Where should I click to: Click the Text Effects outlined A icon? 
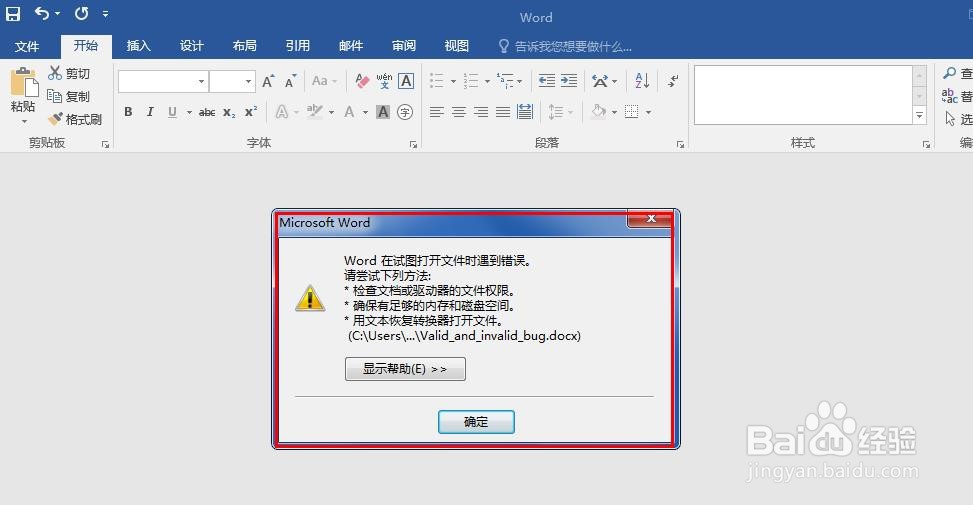(x=282, y=112)
